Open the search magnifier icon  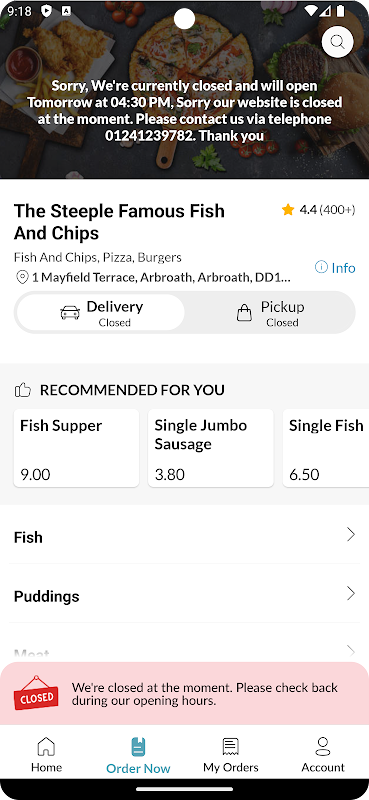[x=337, y=42]
